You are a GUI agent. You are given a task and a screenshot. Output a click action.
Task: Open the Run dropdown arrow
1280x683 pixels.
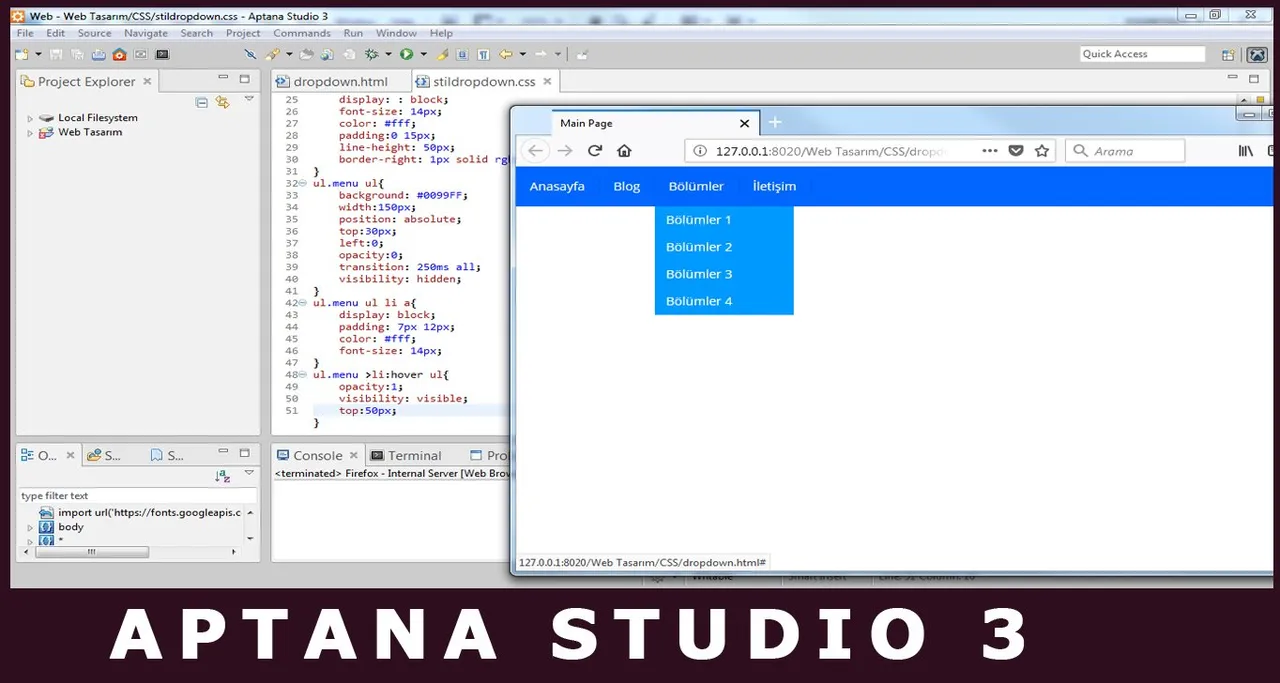423,54
